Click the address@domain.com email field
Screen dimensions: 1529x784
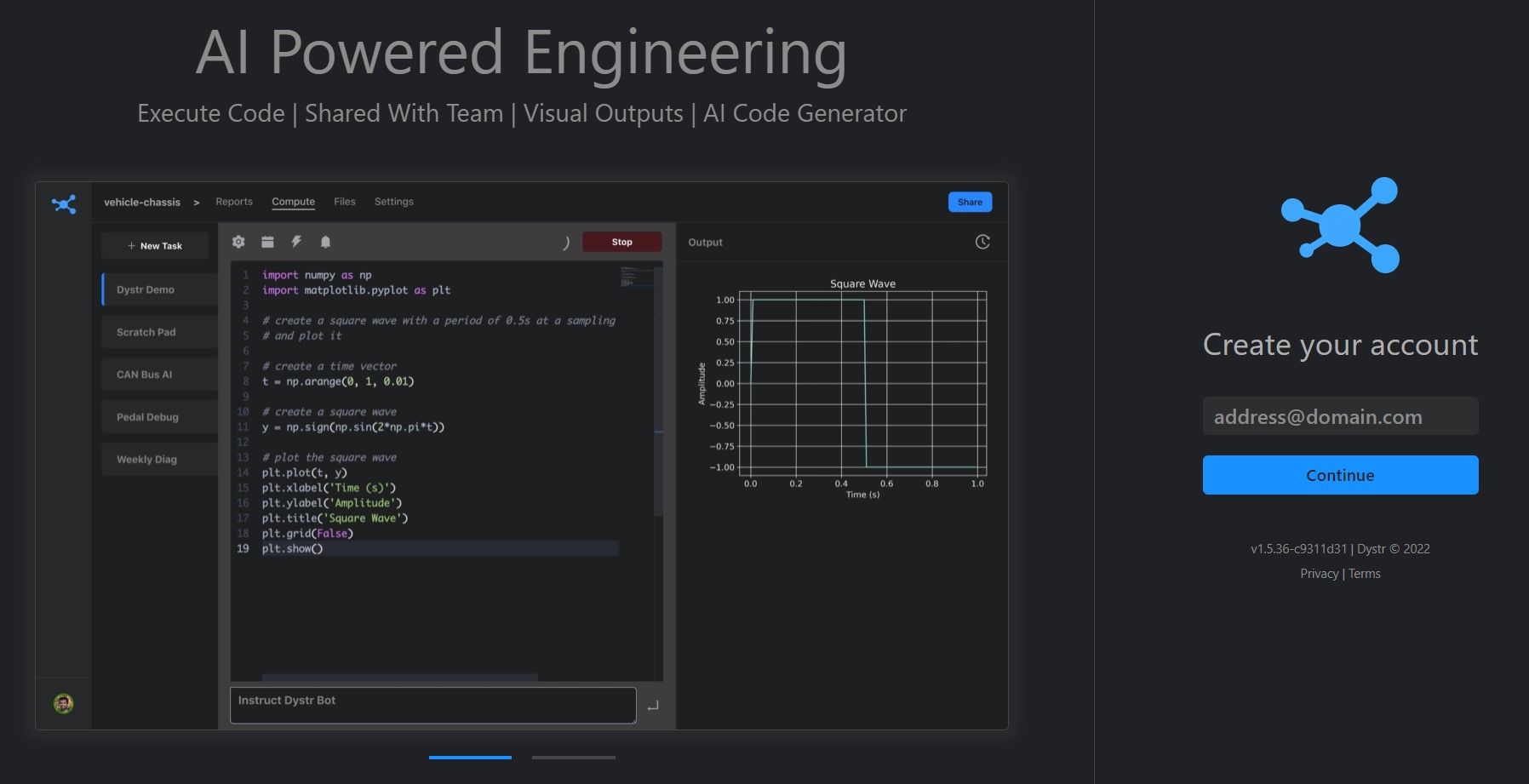1339,416
